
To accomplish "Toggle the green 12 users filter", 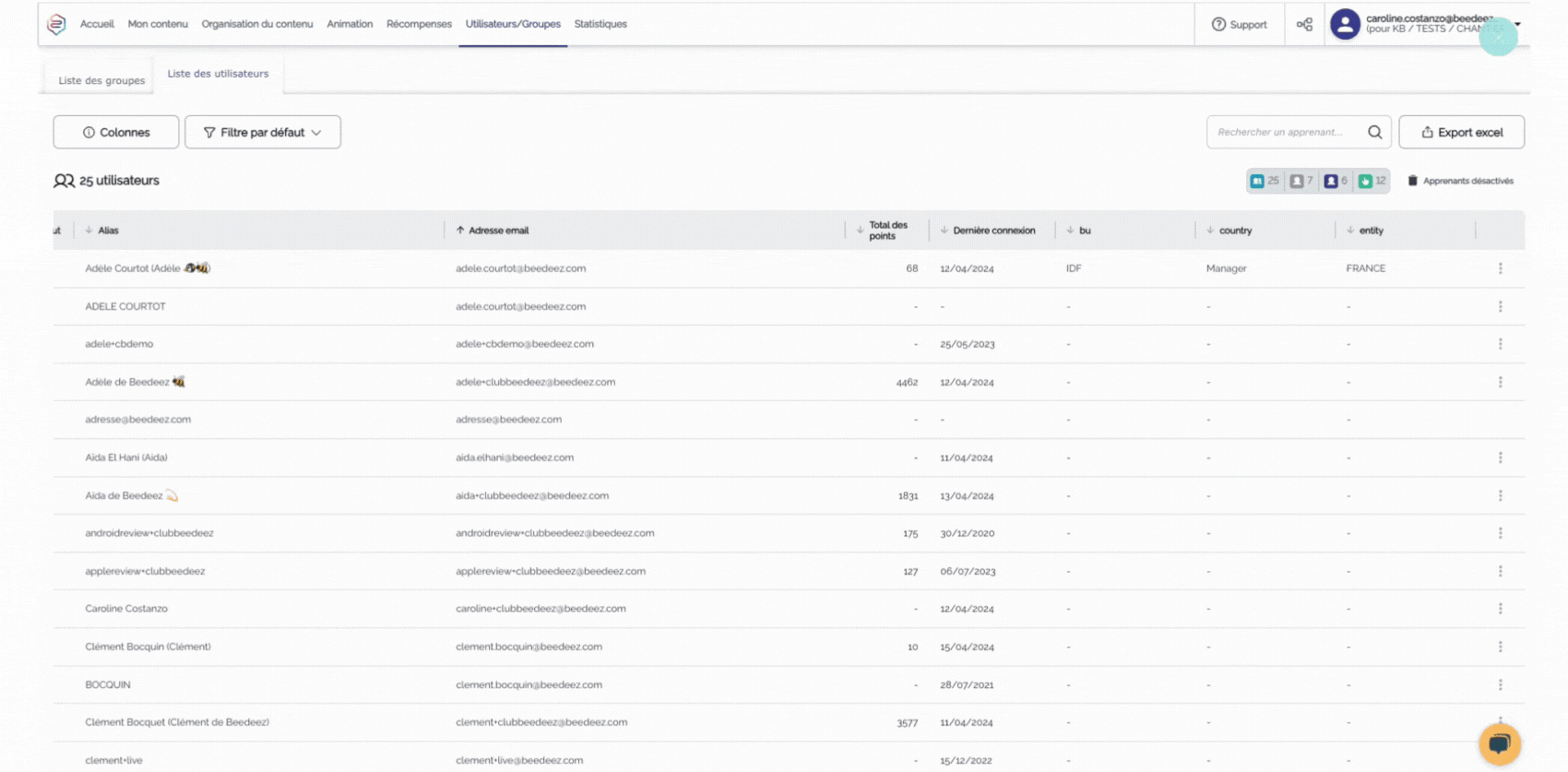I will (1372, 181).
